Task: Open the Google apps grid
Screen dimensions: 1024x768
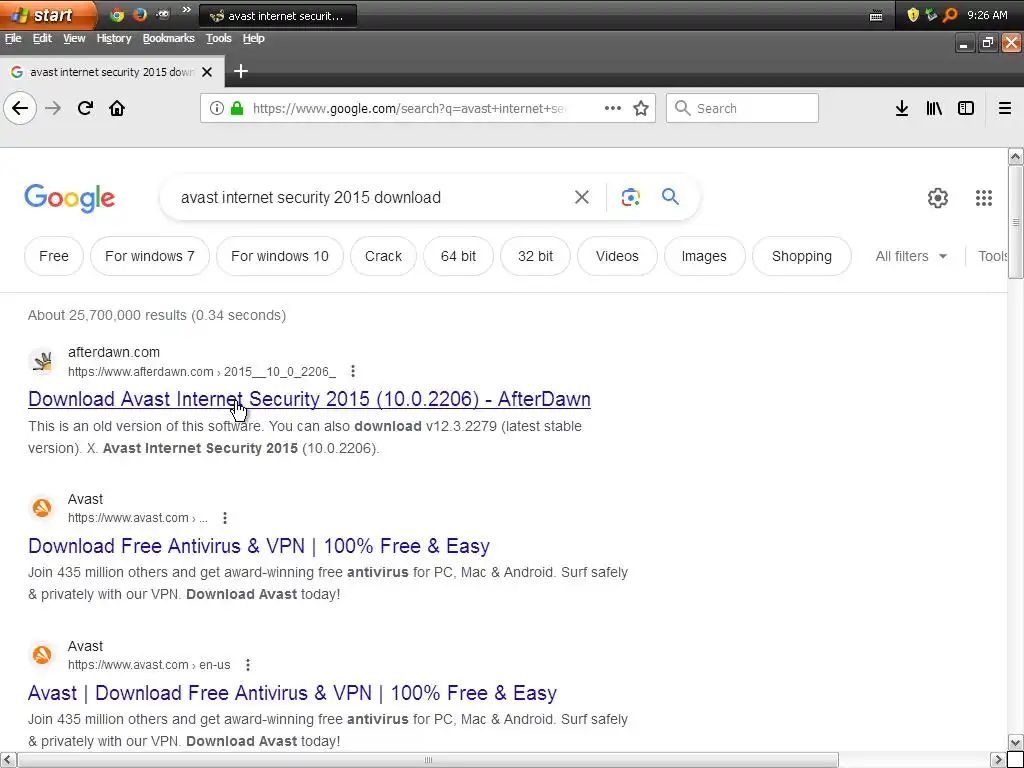Action: [984, 198]
